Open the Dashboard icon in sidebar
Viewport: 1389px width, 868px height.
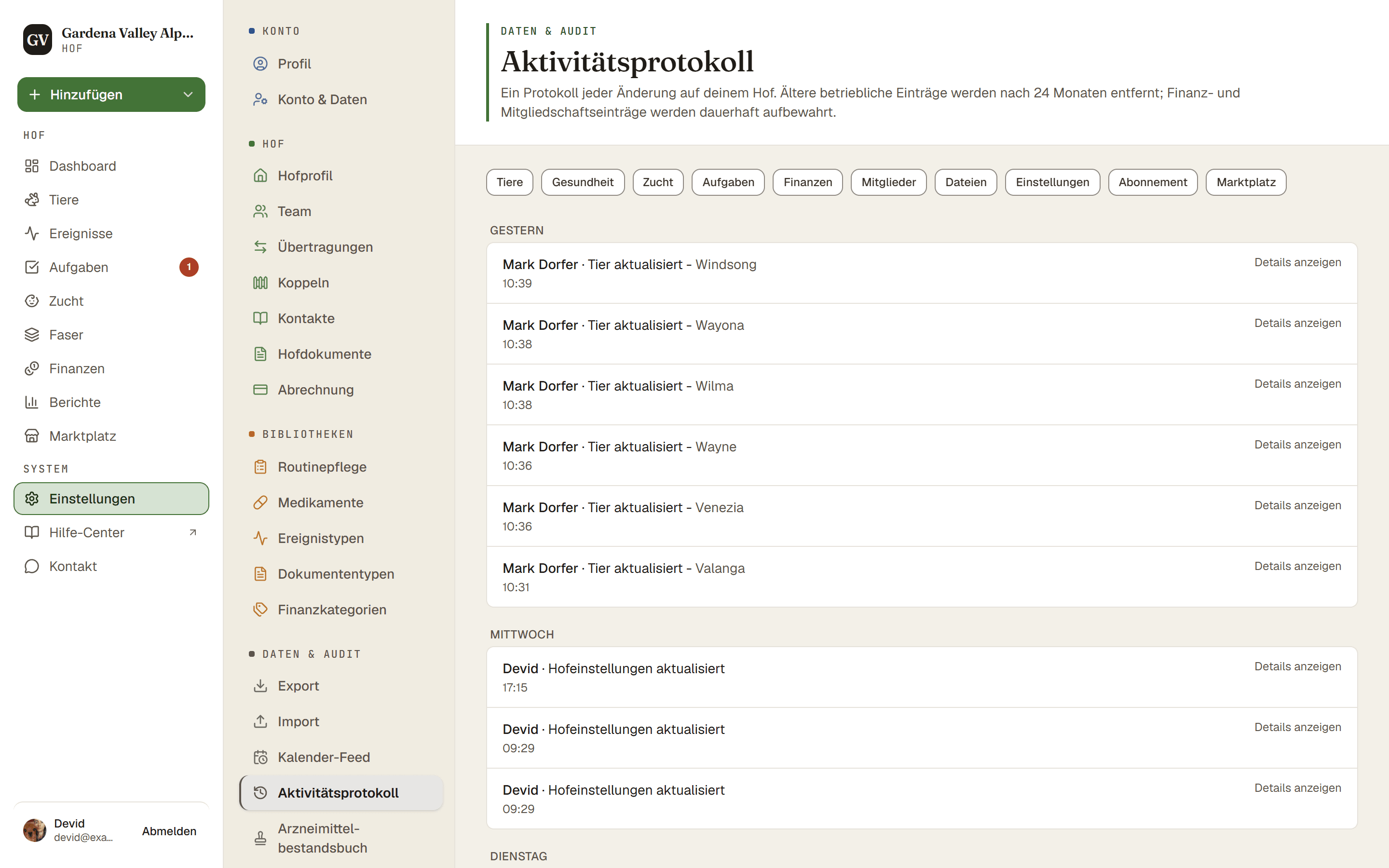pos(31,166)
